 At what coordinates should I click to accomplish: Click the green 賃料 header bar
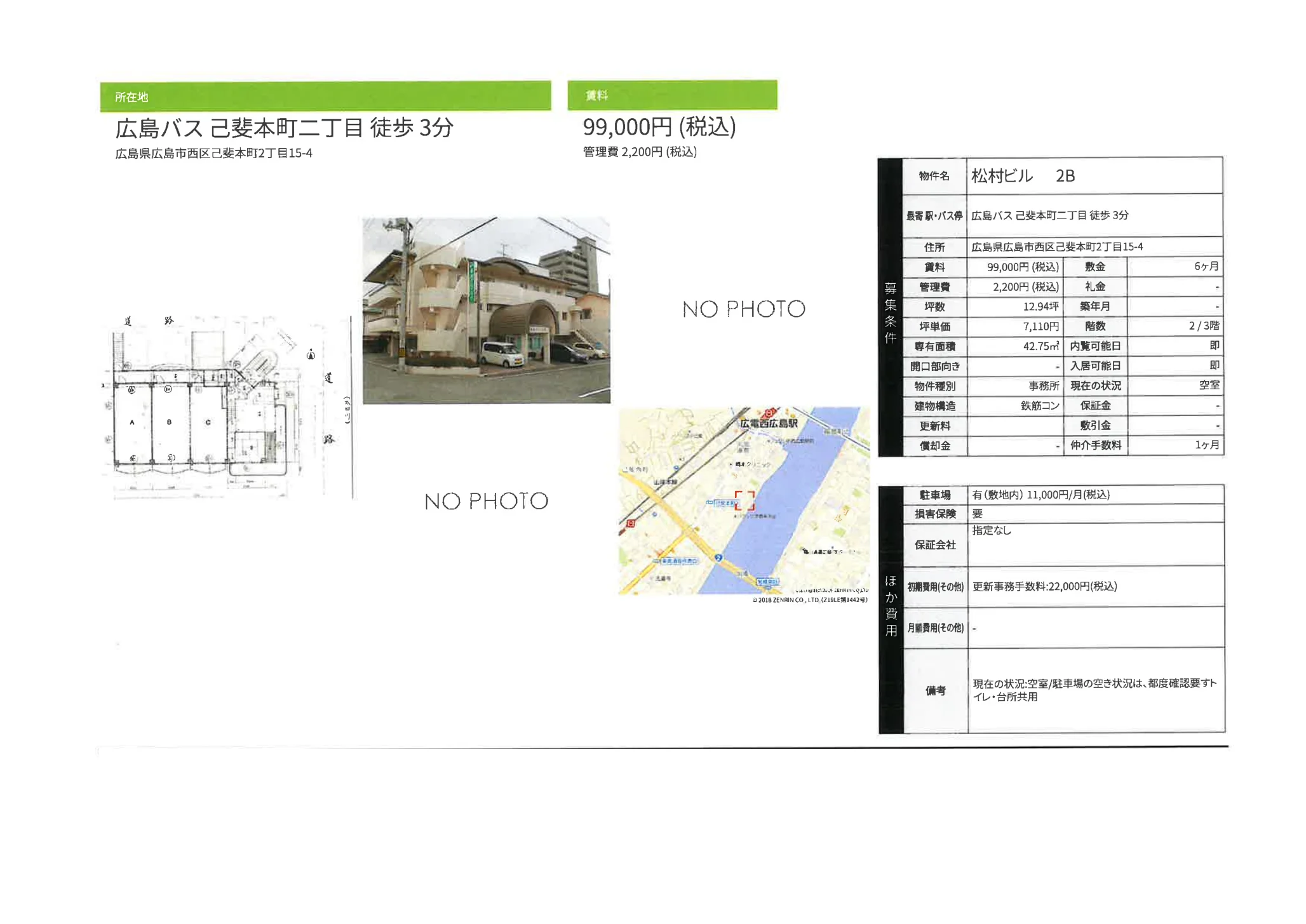click(671, 95)
